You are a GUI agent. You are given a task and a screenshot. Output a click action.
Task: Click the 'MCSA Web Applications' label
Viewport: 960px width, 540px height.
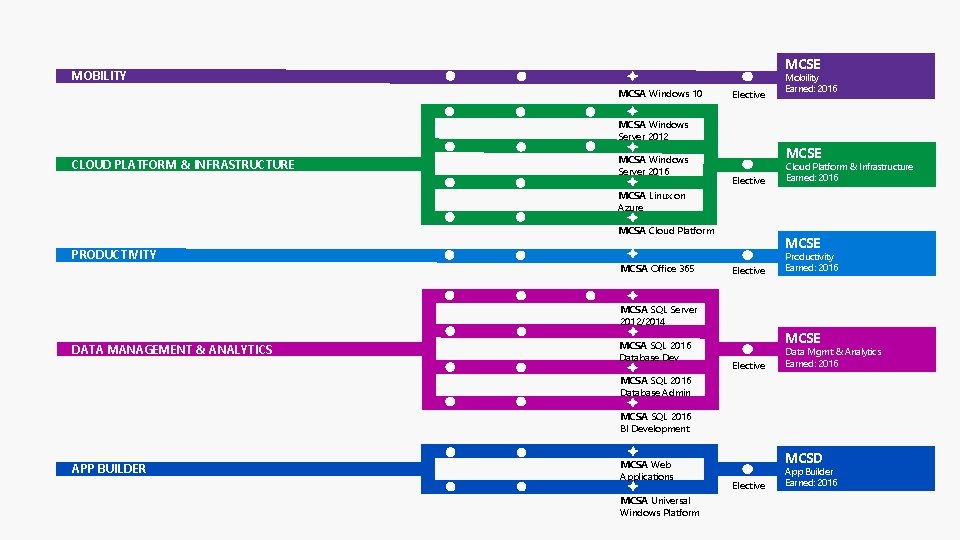coord(646,470)
